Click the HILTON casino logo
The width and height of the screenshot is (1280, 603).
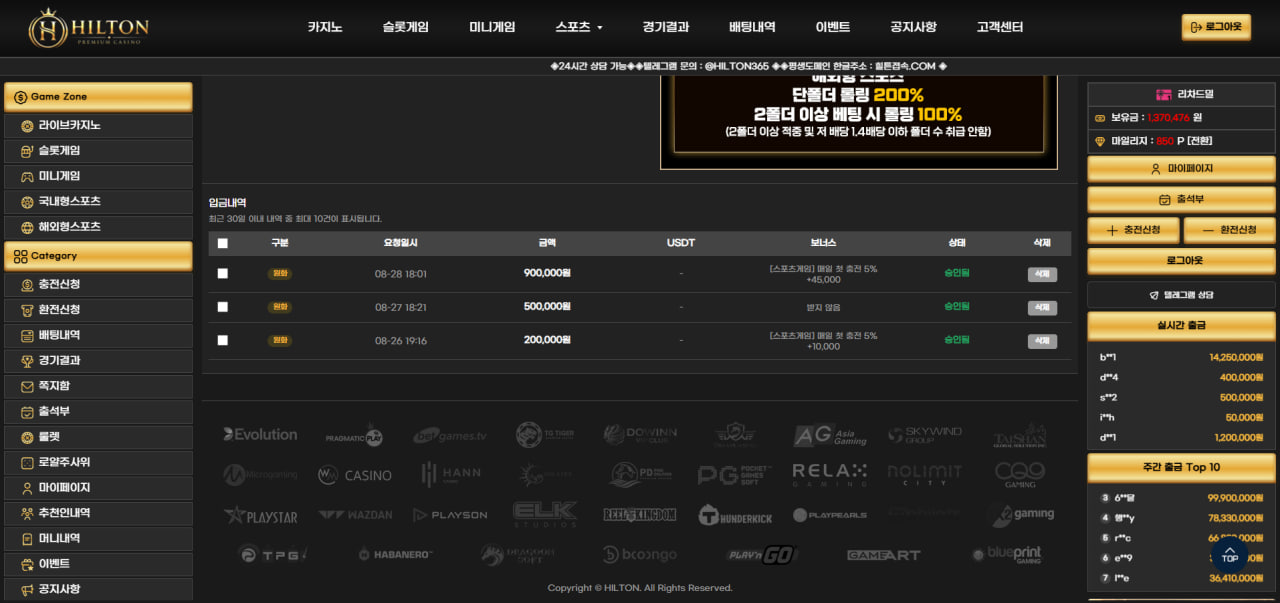pos(89,28)
